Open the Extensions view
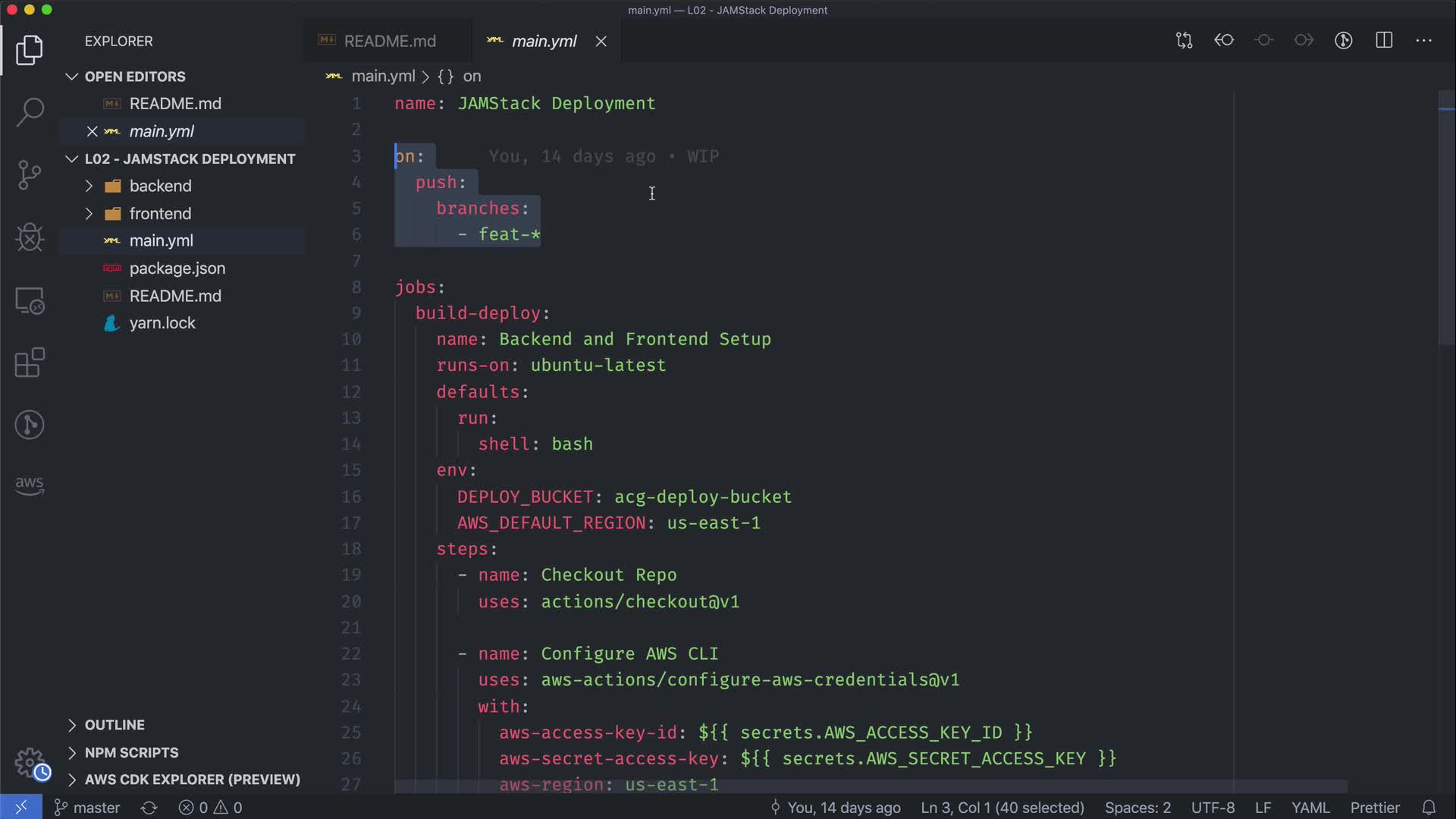 30,362
